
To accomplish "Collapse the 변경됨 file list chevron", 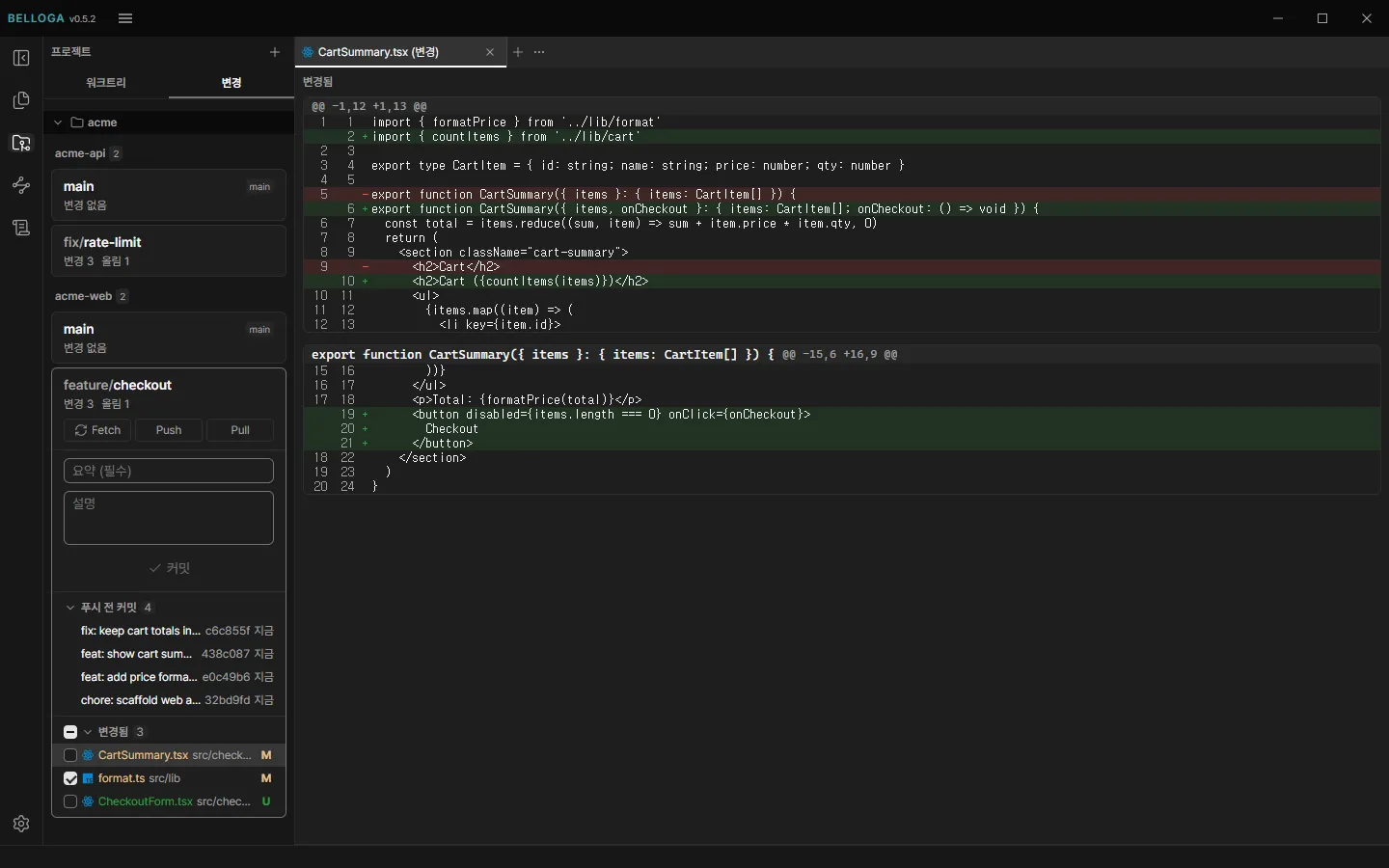I will coord(88,732).
